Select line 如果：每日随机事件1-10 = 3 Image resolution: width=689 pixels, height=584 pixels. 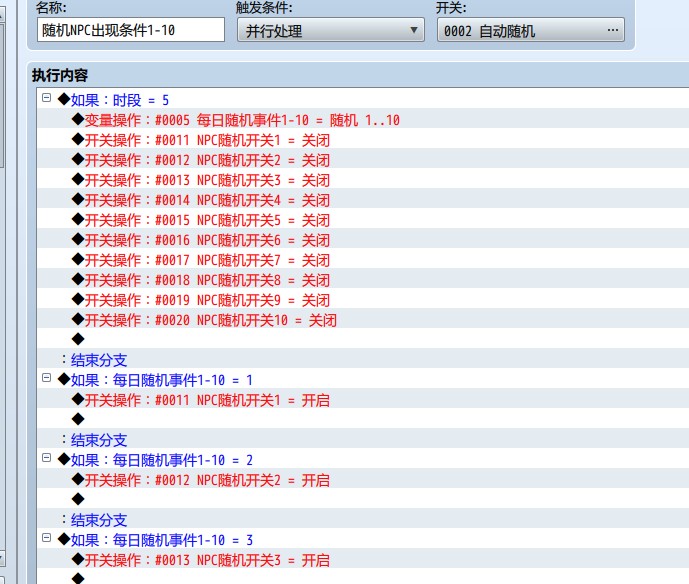(363, 540)
